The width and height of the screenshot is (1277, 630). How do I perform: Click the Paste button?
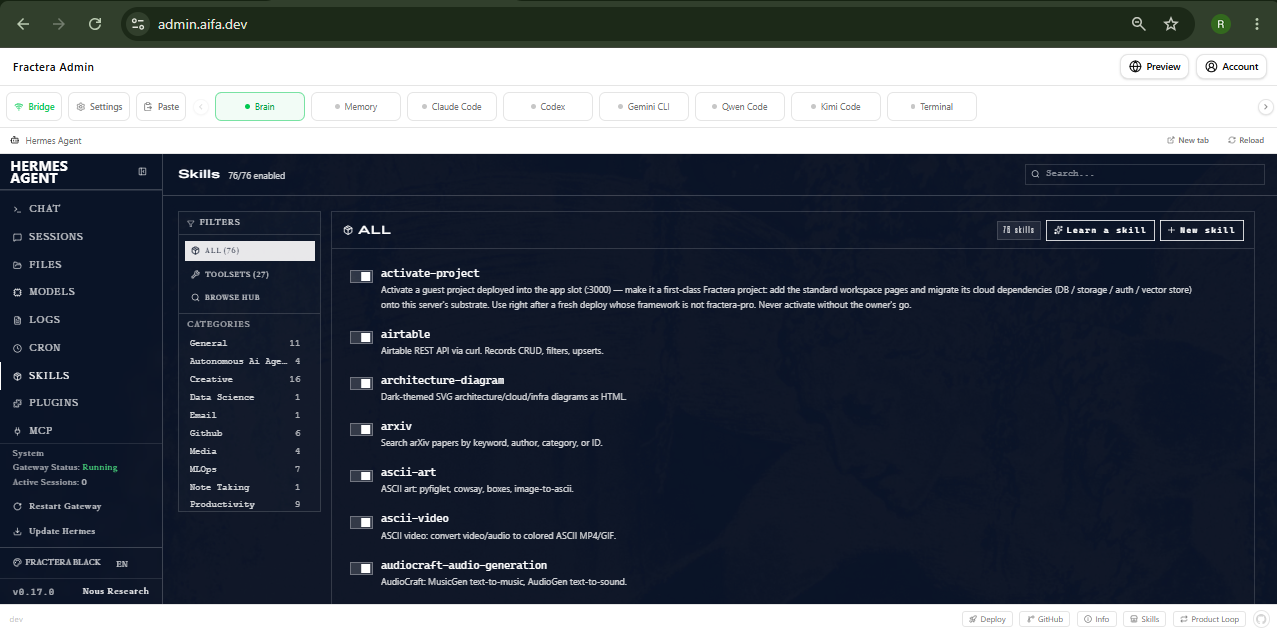(x=161, y=107)
